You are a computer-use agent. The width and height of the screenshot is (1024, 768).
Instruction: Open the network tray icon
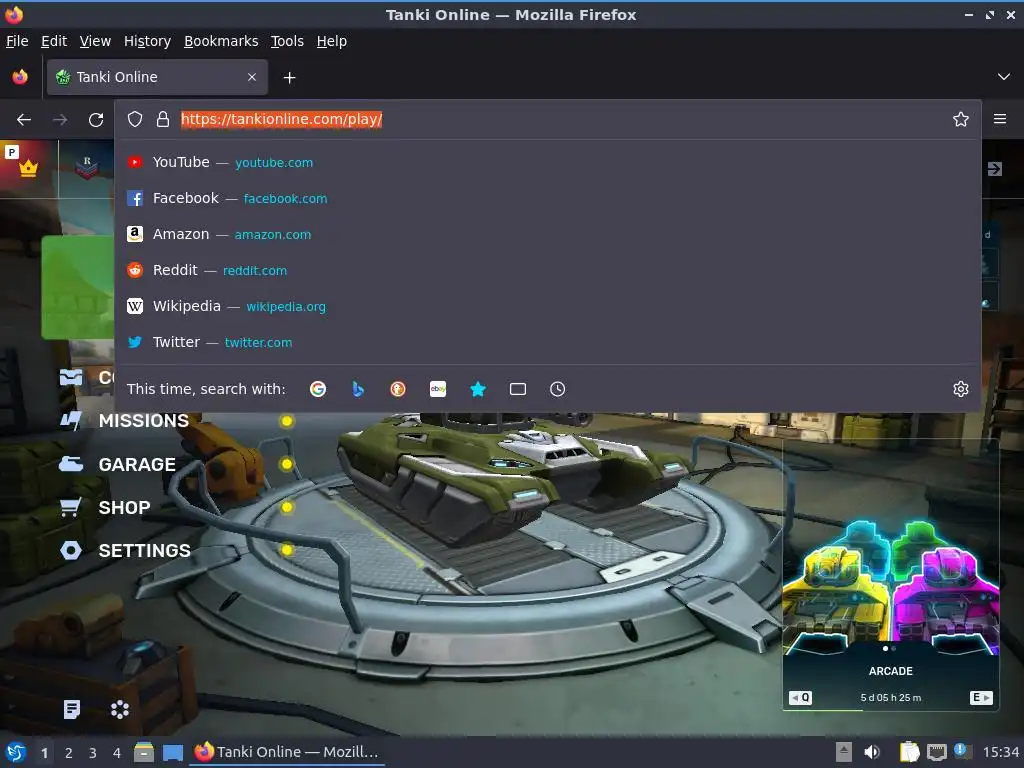pyautogui.click(x=936, y=752)
